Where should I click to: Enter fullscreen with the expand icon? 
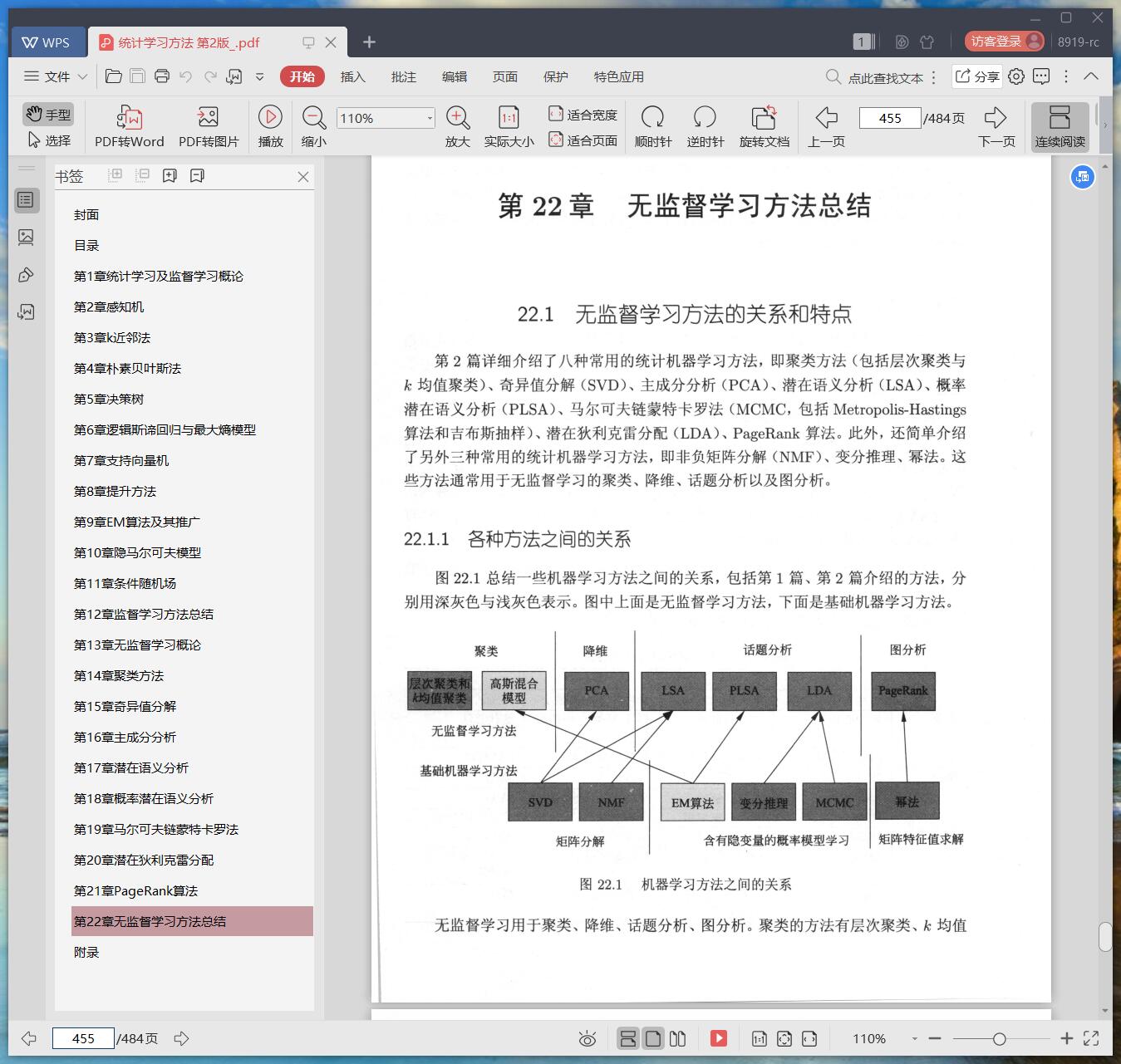pyautogui.click(x=1091, y=1038)
